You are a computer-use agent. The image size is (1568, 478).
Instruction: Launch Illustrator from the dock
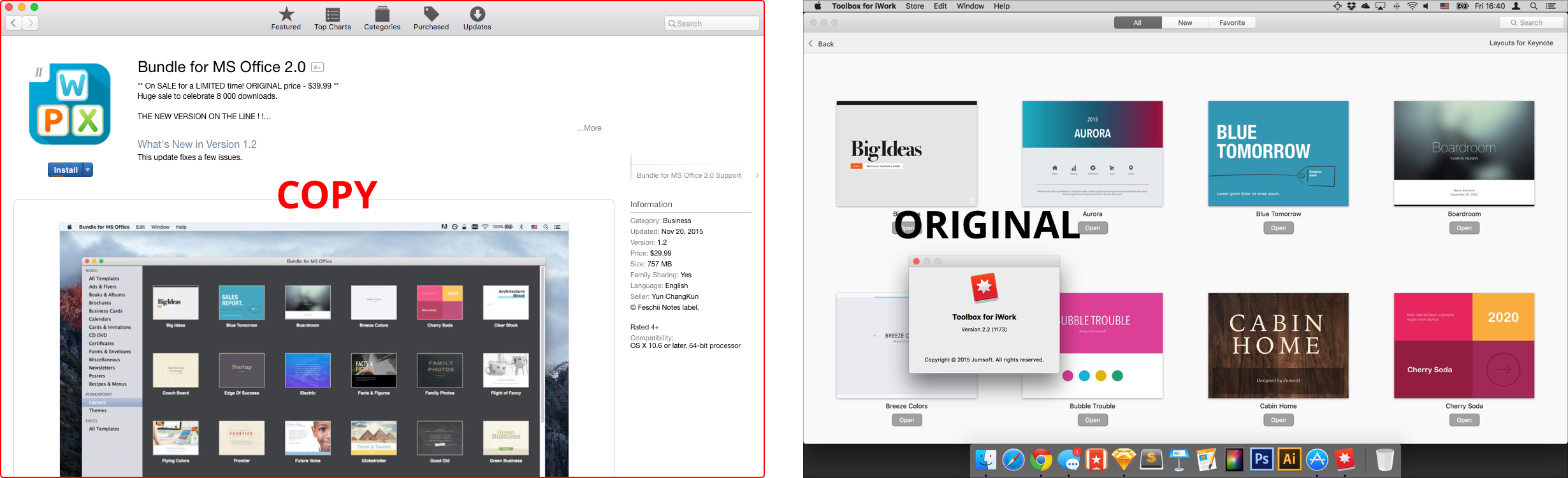[x=1289, y=459]
